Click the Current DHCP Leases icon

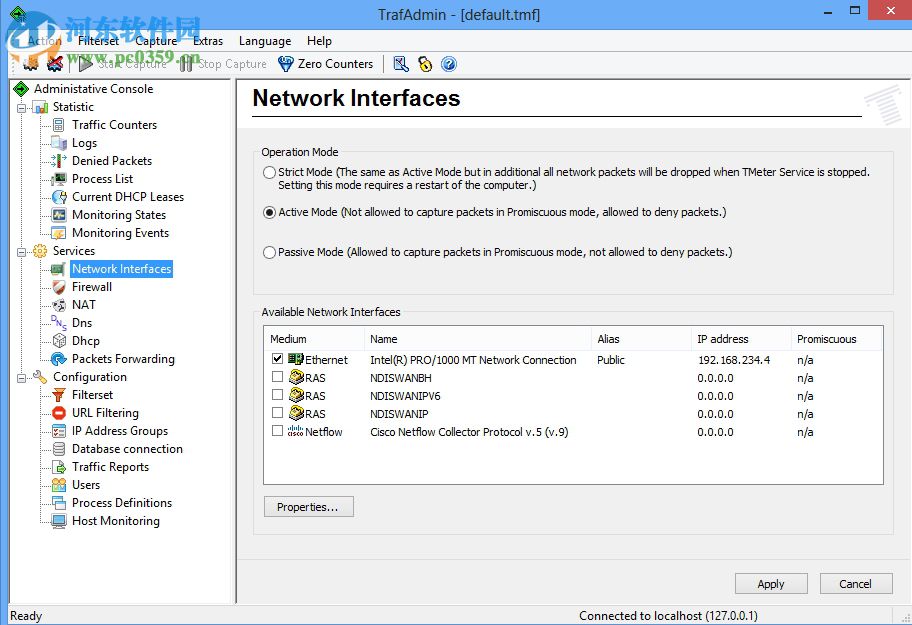click(59, 197)
